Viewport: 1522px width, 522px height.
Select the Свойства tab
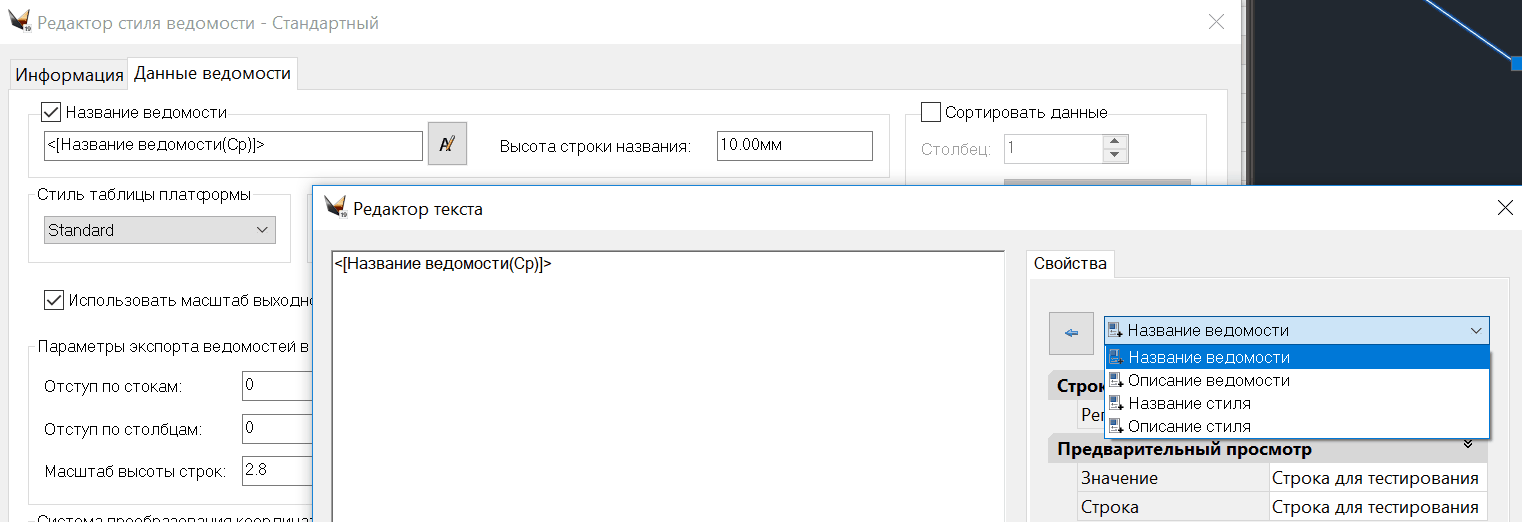click(x=1070, y=264)
